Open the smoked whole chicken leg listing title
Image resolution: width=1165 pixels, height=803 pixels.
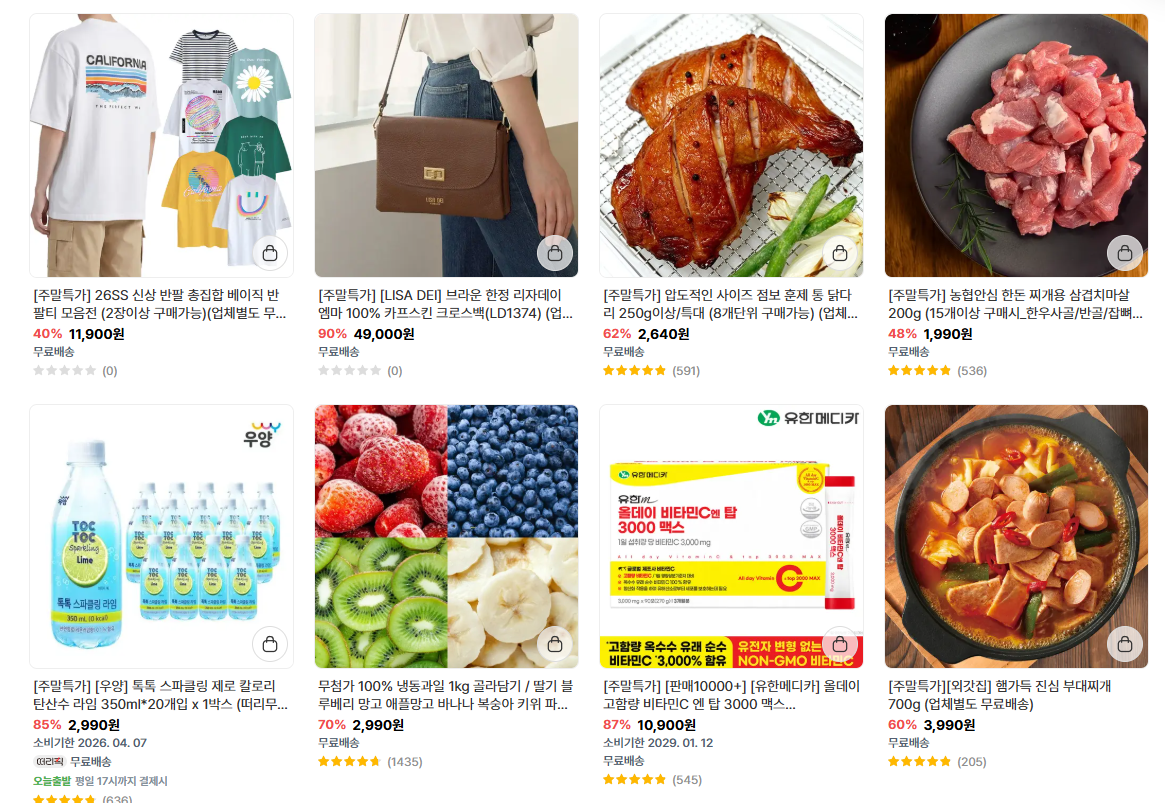730,304
